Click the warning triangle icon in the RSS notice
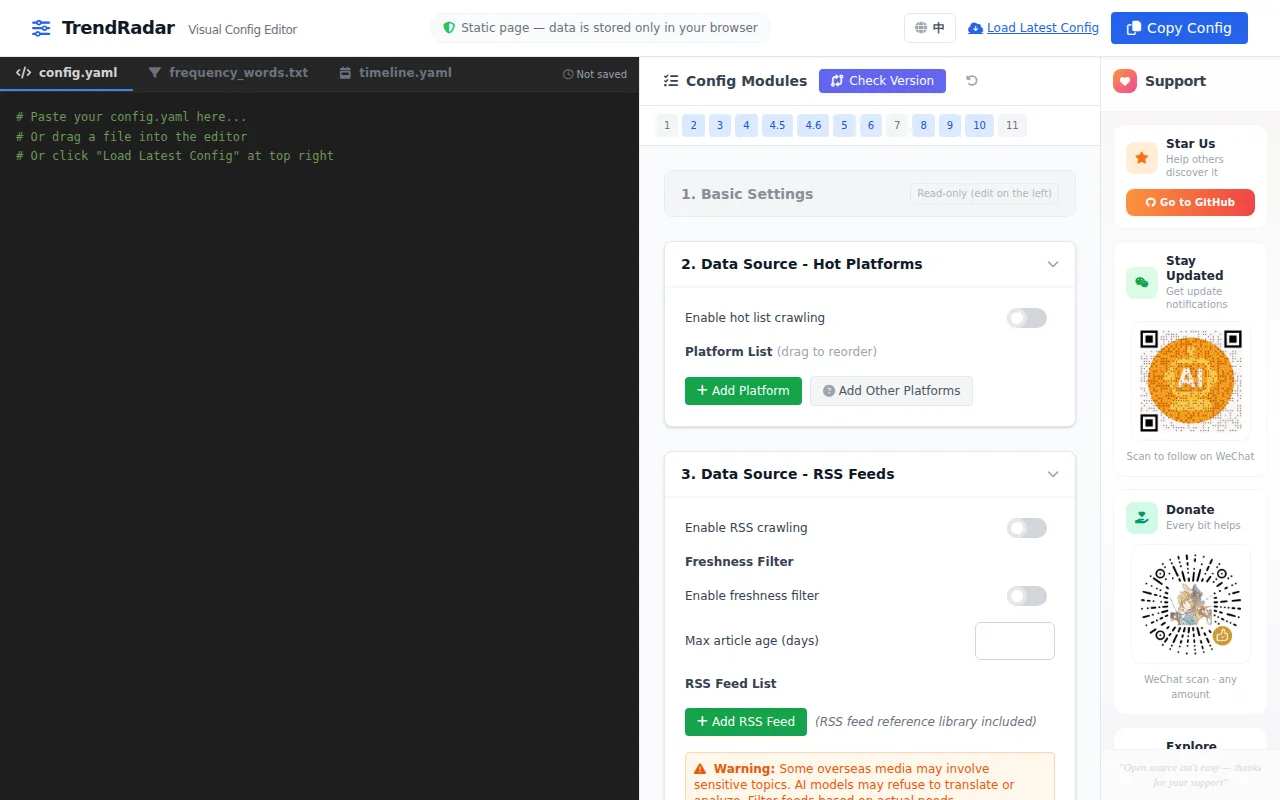Image resolution: width=1280 pixels, height=800 pixels. pos(701,769)
